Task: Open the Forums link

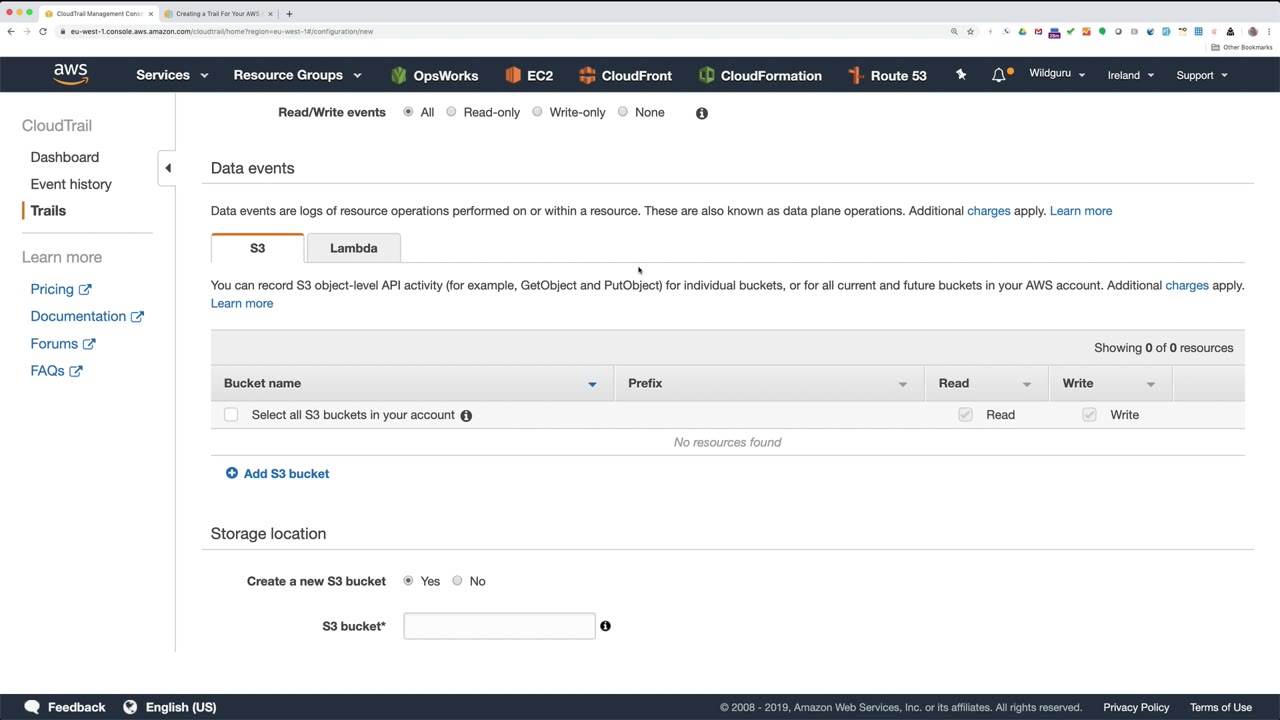Action: pos(63,344)
